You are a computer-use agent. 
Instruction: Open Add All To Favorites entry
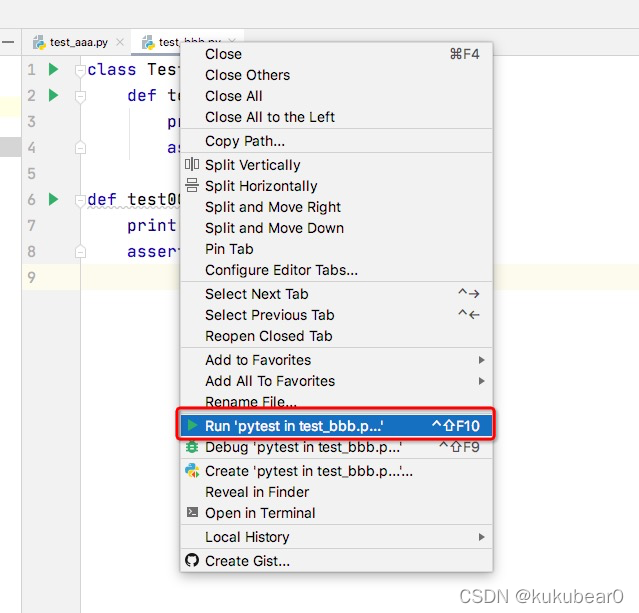336,381
